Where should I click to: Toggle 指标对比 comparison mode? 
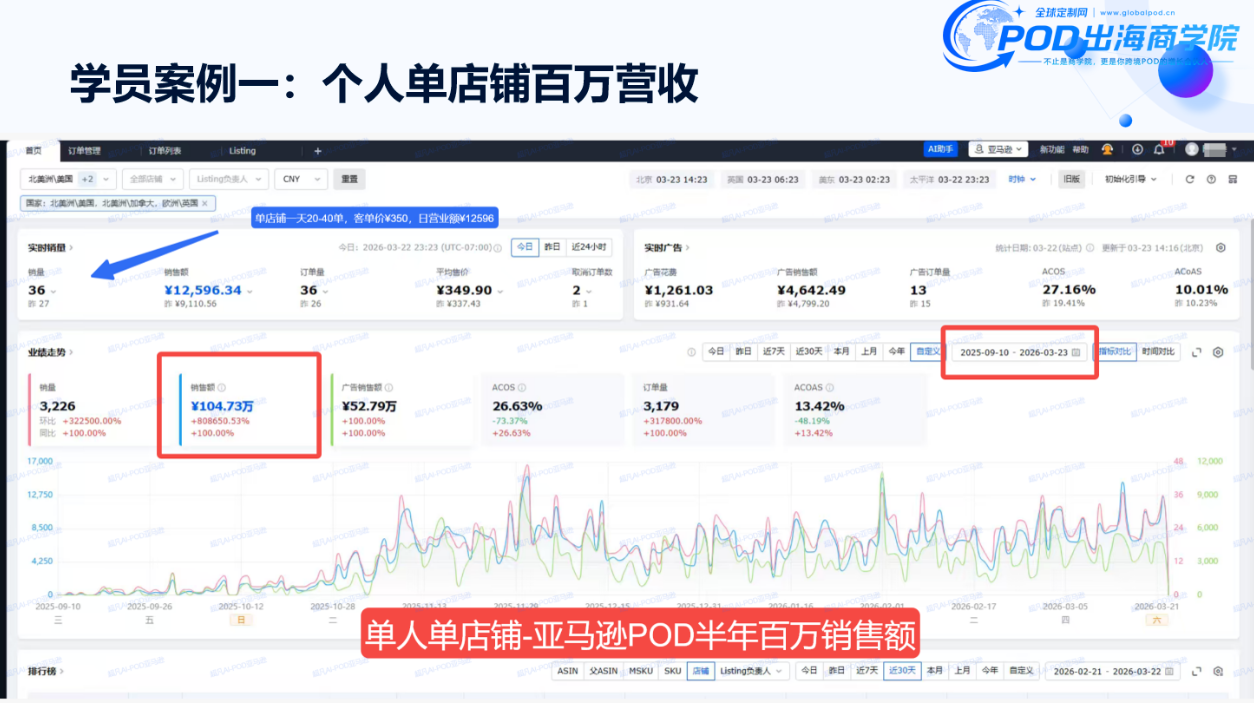(1116, 352)
